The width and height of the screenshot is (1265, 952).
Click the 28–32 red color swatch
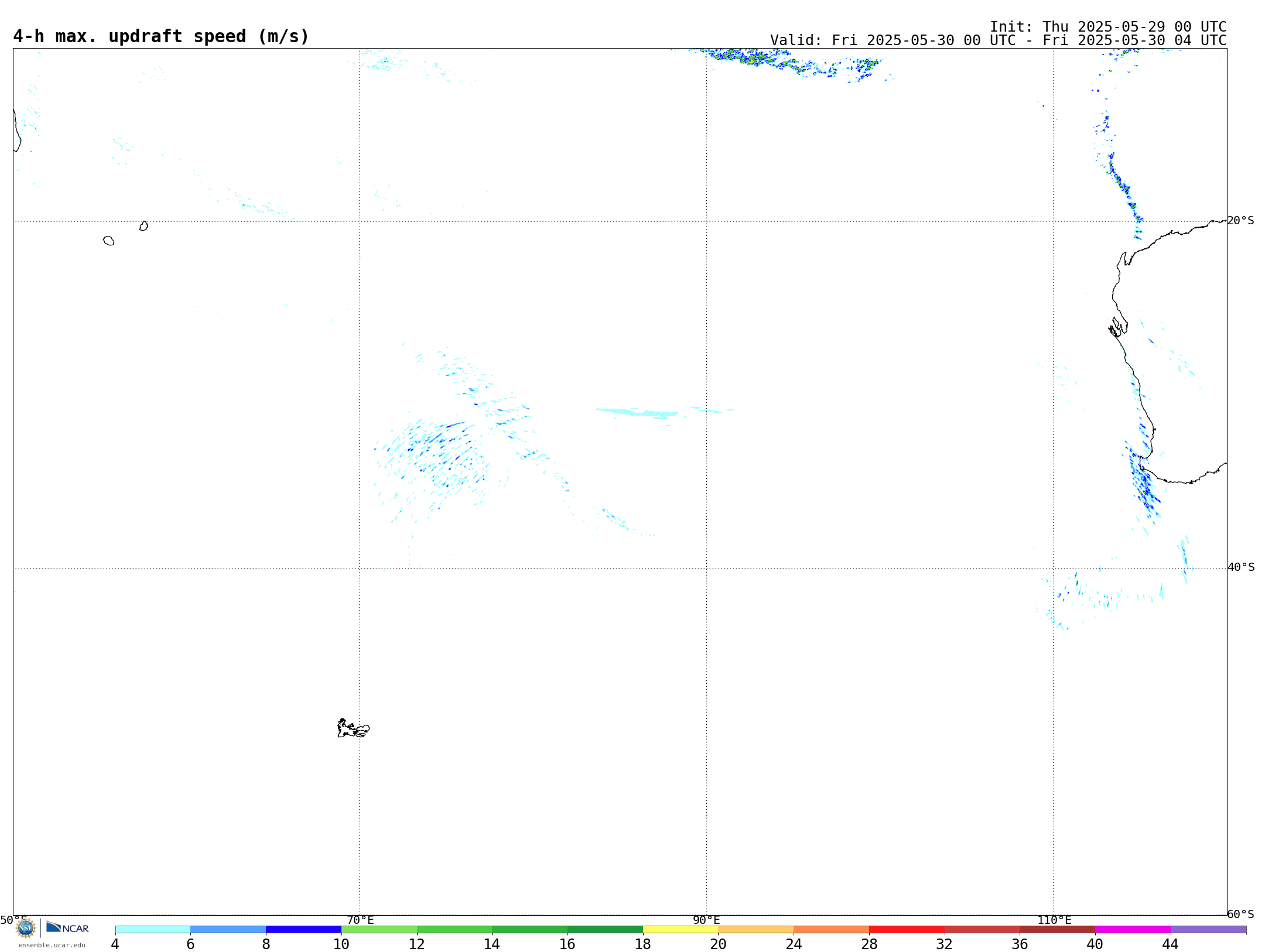pyautogui.click(x=907, y=929)
